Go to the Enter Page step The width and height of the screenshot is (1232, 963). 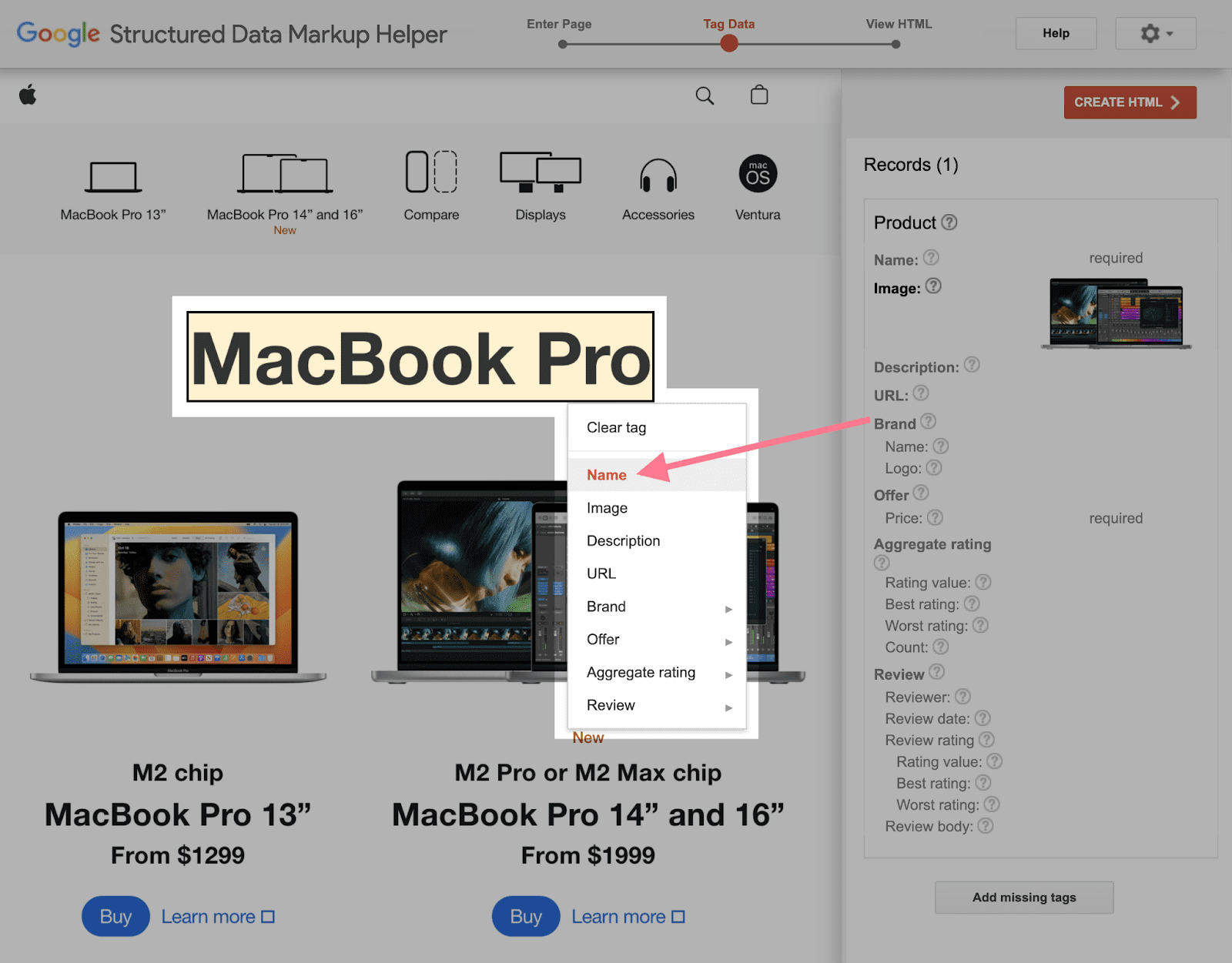click(x=559, y=24)
